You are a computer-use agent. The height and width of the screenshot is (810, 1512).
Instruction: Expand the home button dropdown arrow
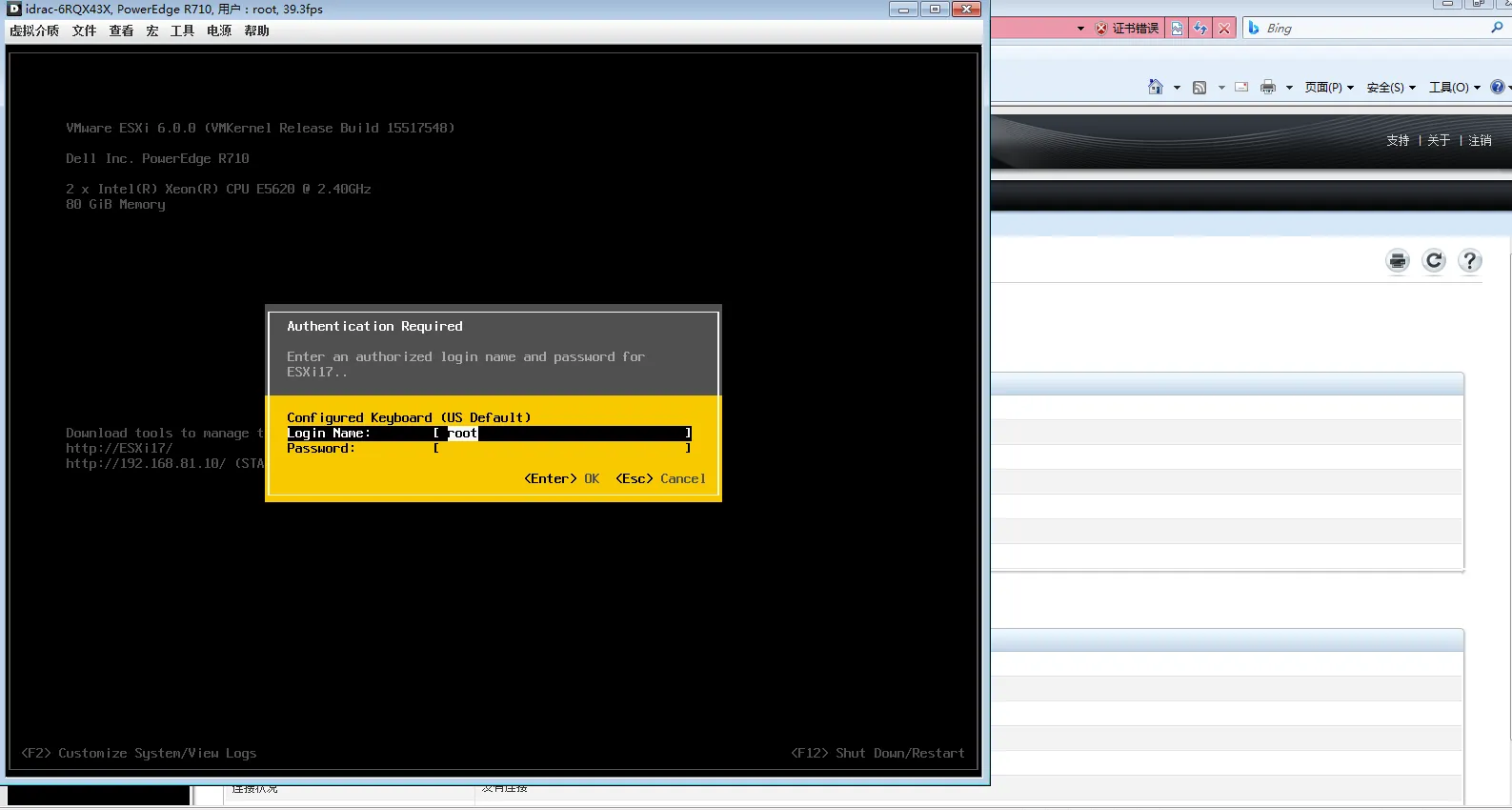coord(1177,88)
